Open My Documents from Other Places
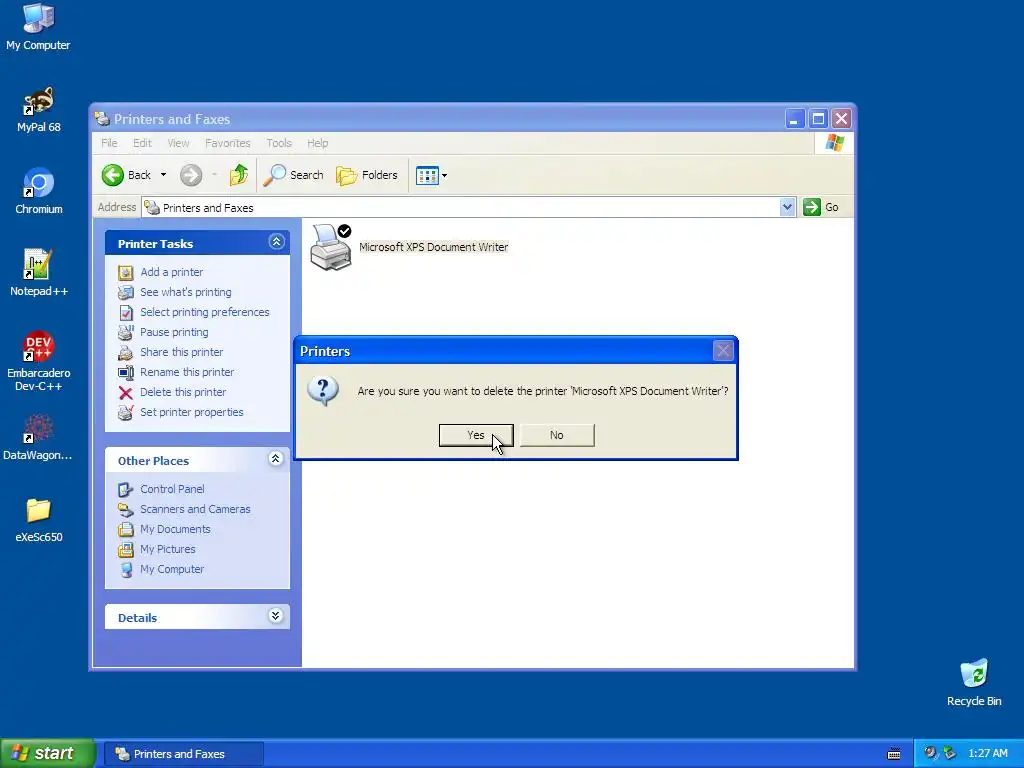 pyautogui.click(x=175, y=529)
